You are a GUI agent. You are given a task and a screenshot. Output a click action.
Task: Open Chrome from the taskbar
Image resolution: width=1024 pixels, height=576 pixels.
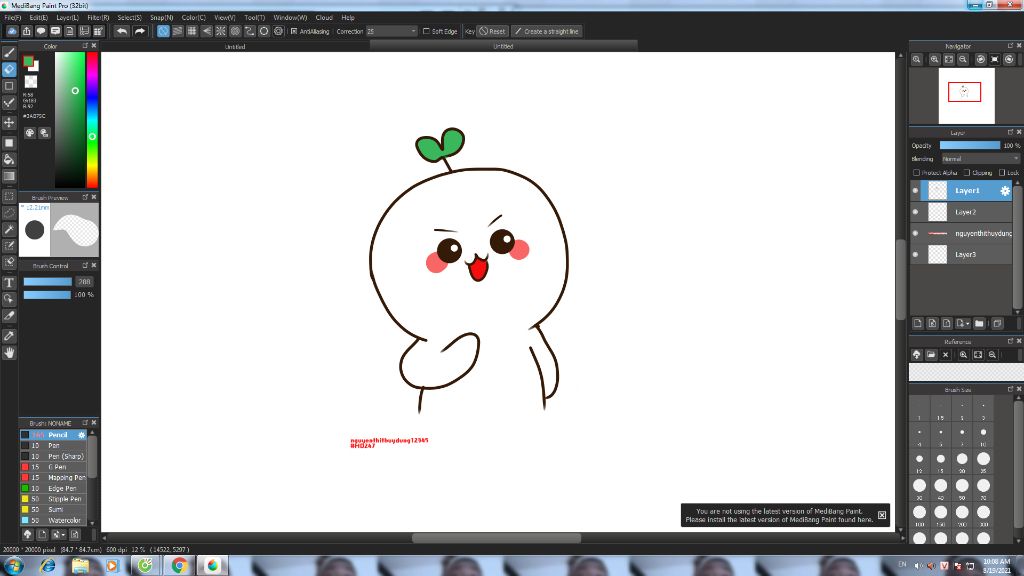coord(178,566)
